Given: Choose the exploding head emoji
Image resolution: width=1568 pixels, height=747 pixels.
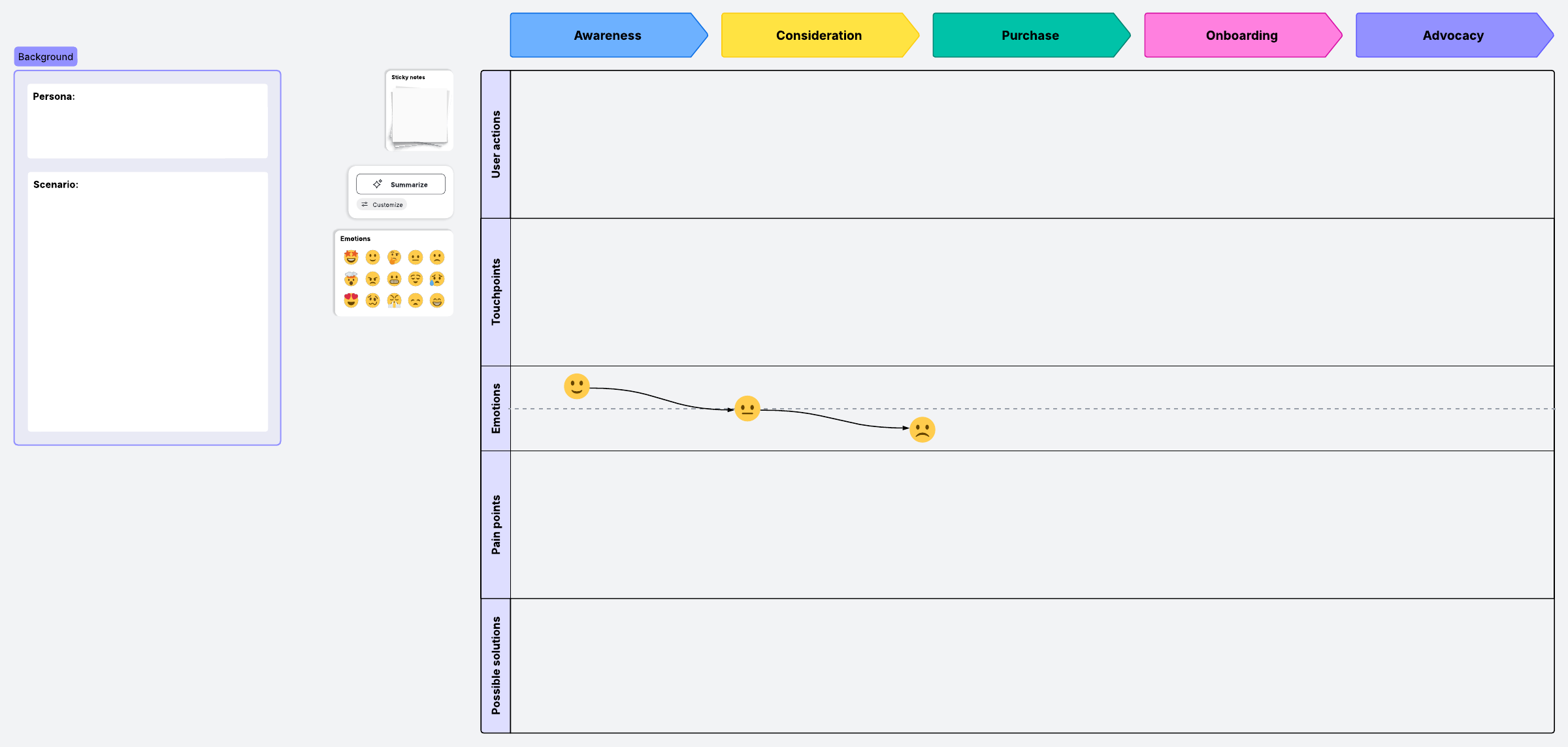Looking at the screenshot, I should (x=351, y=279).
